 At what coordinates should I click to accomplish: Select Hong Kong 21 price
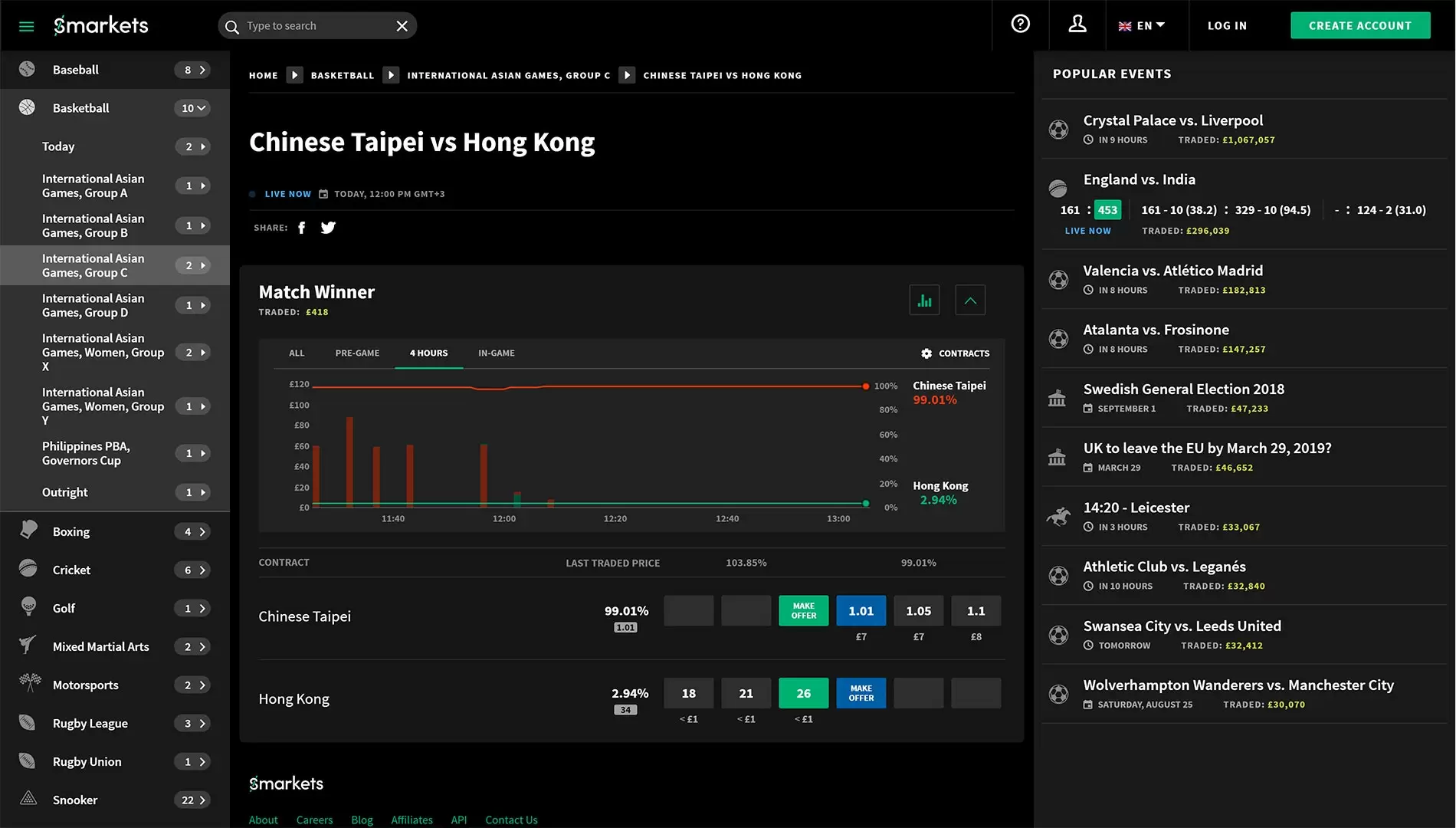[746, 693]
